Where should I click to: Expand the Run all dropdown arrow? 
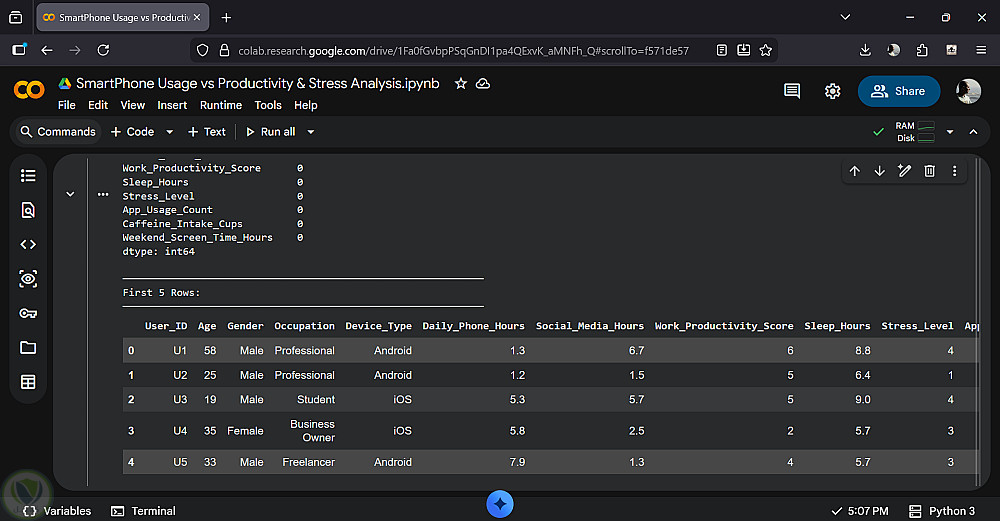tap(311, 132)
